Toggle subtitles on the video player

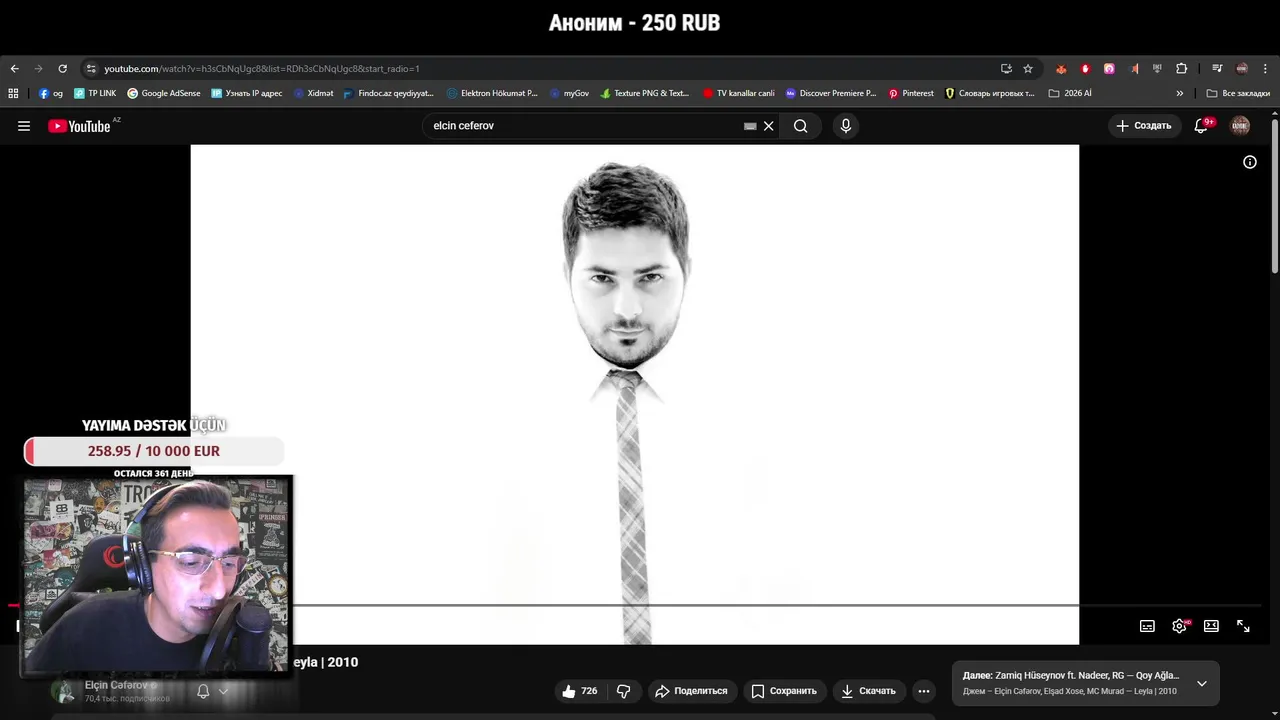[x=1148, y=626]
